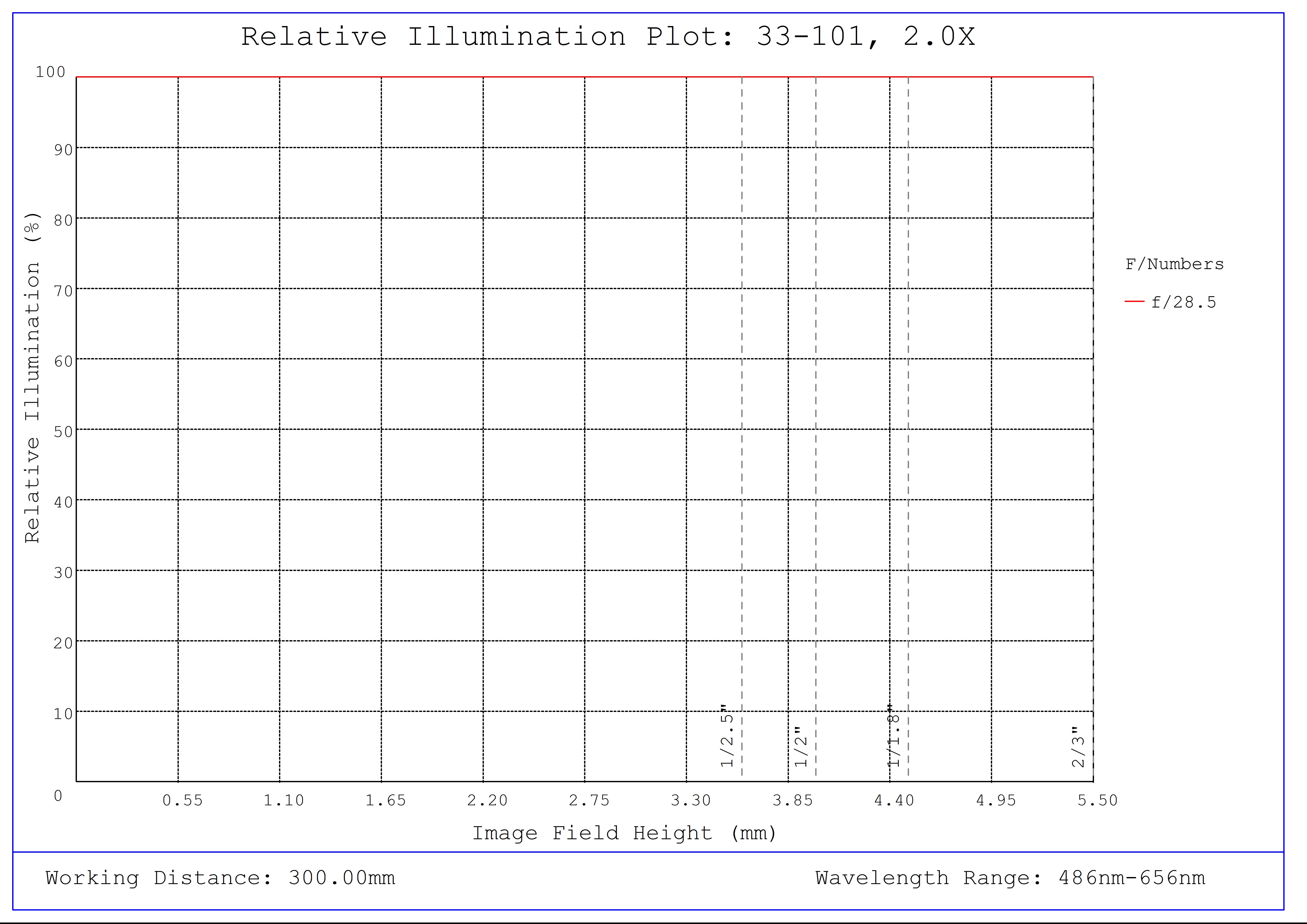Click the 2/3" sensor marker label
1307x924 pixels.
[x=1078, y=747]
